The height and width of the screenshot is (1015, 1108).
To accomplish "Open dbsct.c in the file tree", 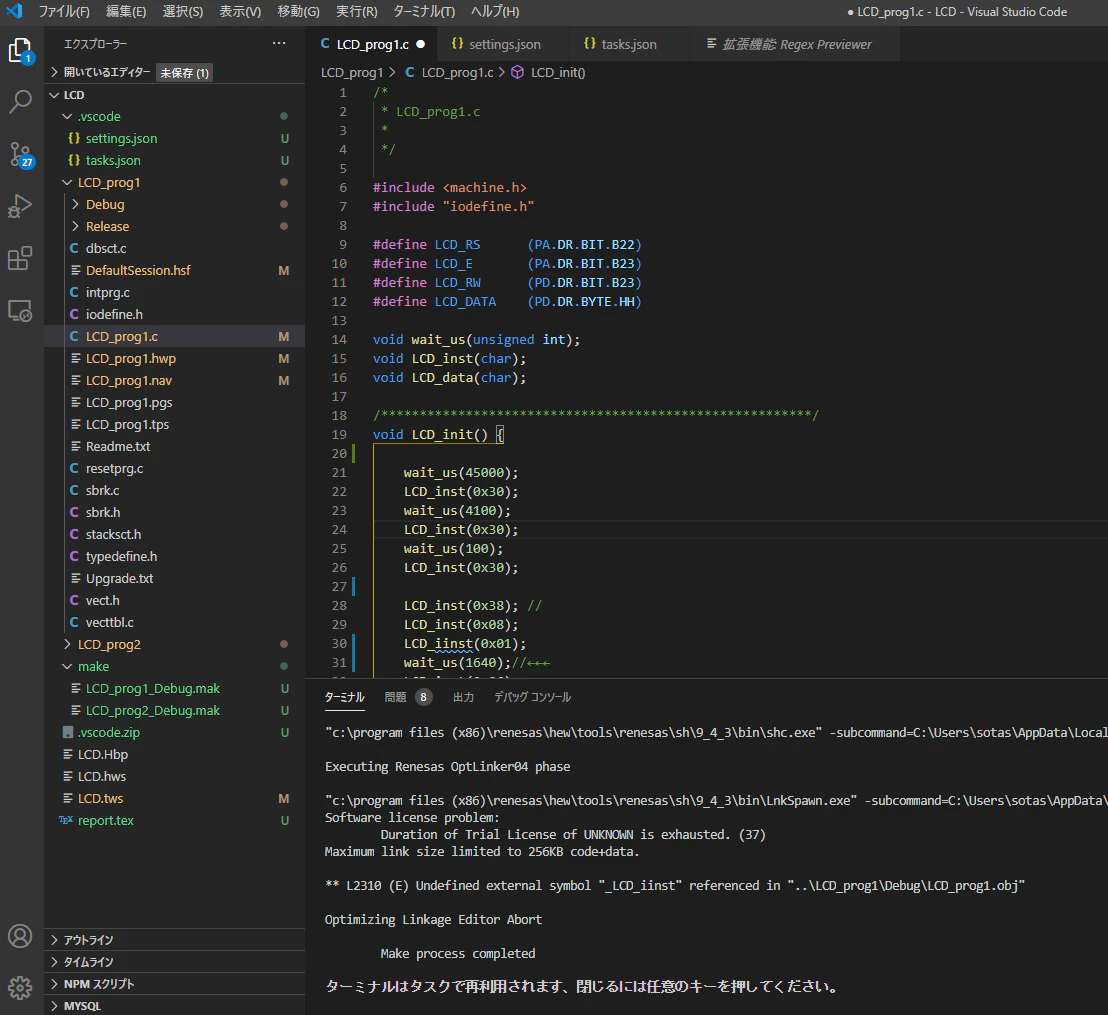I will click(175, 248).
